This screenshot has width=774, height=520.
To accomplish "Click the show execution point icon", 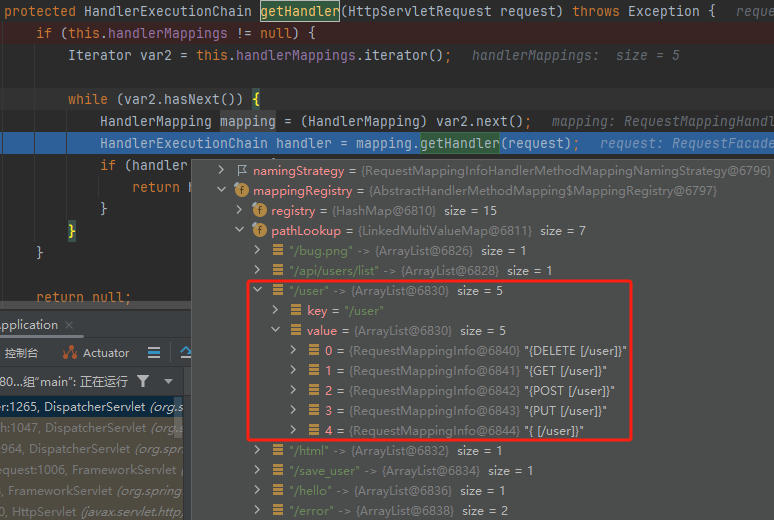I will (x=186, y=352).
